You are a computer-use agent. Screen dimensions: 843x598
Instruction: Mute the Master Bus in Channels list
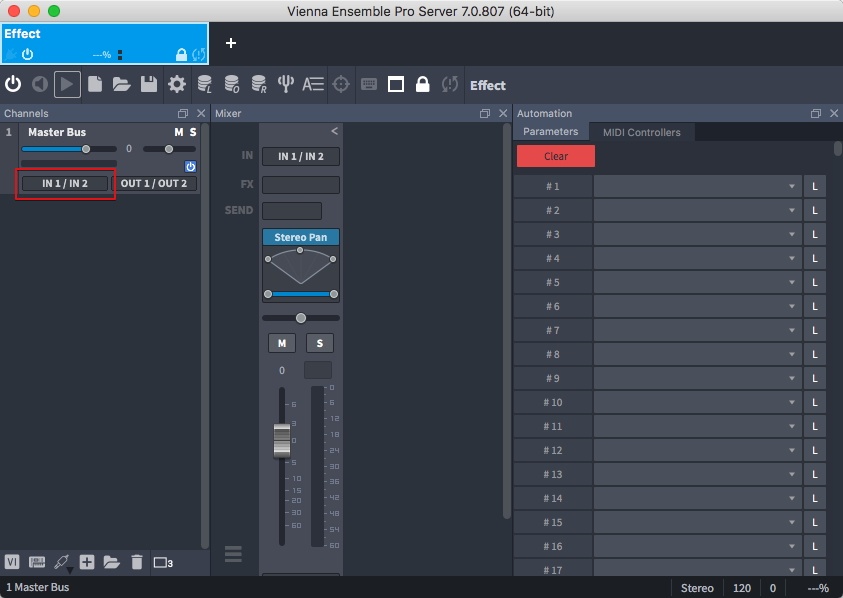tap(178, 132)
